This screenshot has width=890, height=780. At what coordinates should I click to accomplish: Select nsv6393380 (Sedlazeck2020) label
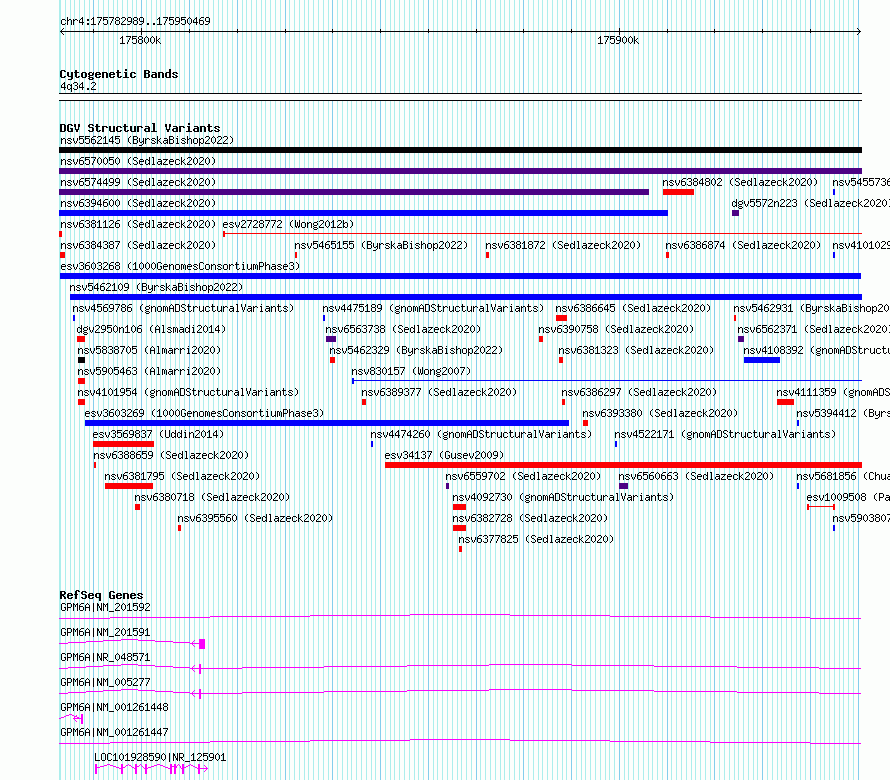(x=660, y=413)
